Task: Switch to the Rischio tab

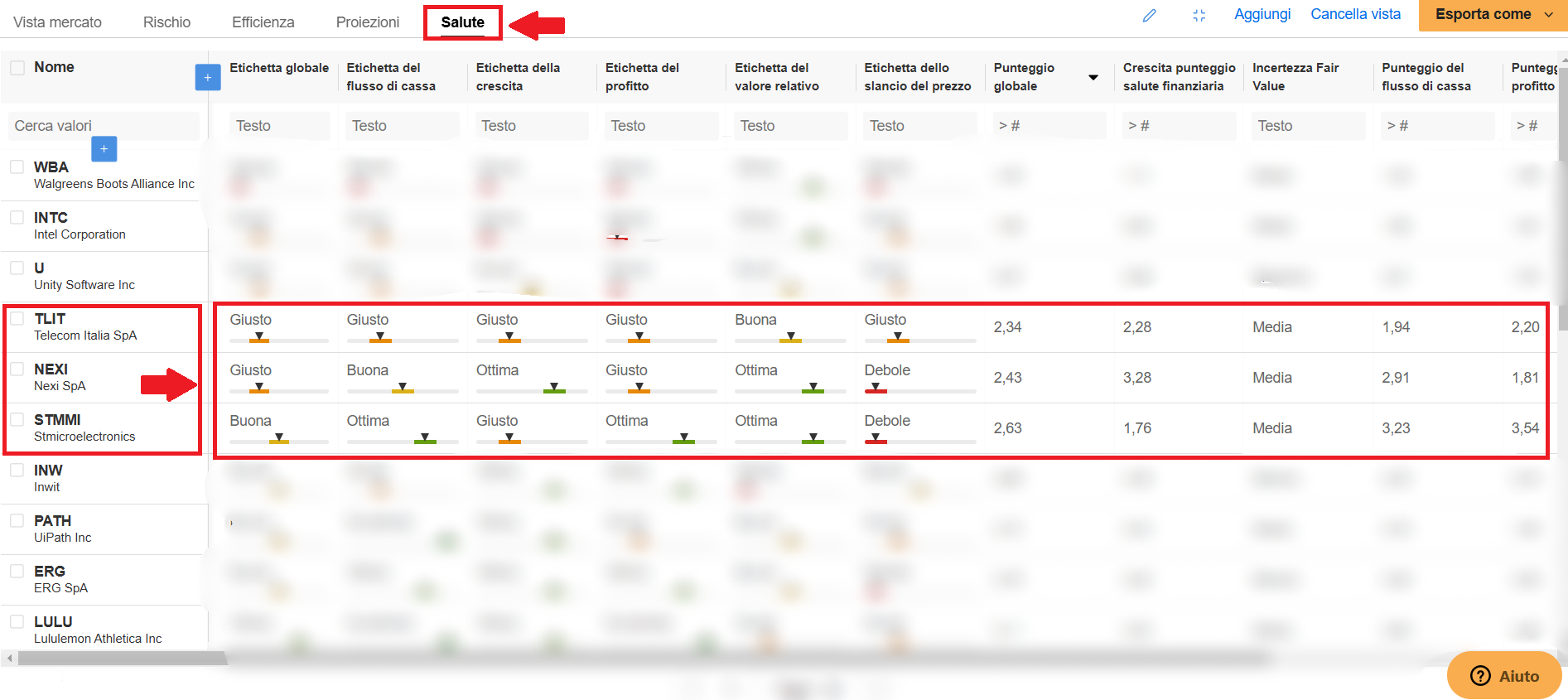Action: 166,22
